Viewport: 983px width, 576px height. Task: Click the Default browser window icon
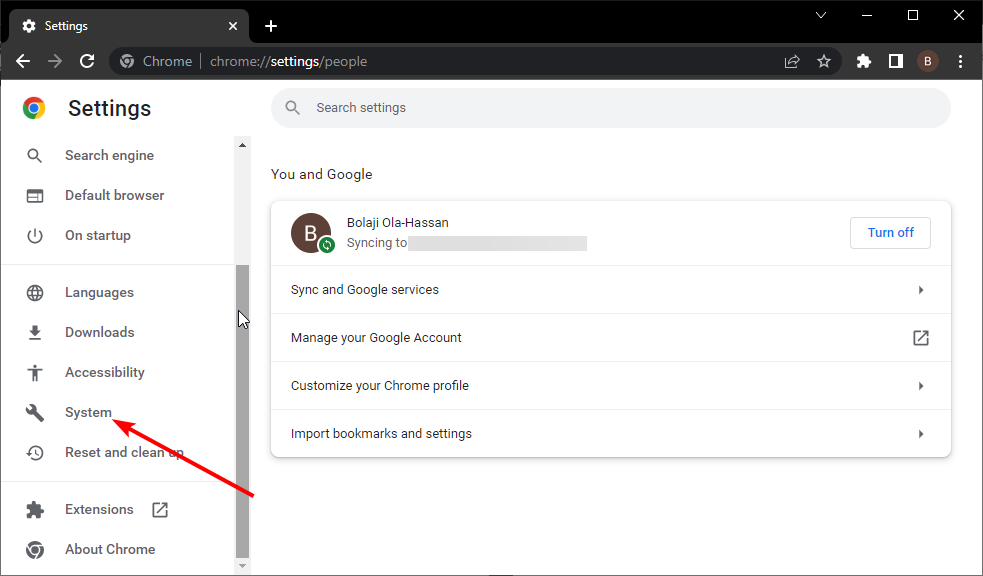click(x=35, y=196)
